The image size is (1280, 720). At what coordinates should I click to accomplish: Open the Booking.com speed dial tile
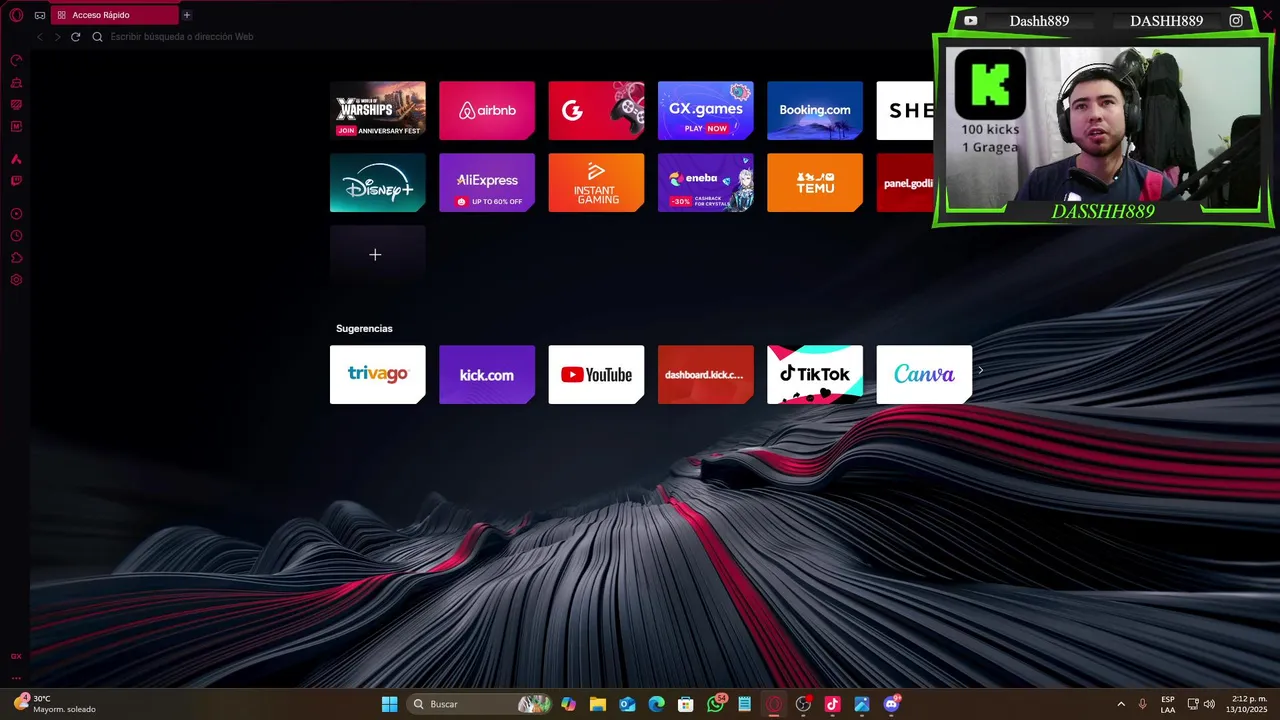click(815, 110)
